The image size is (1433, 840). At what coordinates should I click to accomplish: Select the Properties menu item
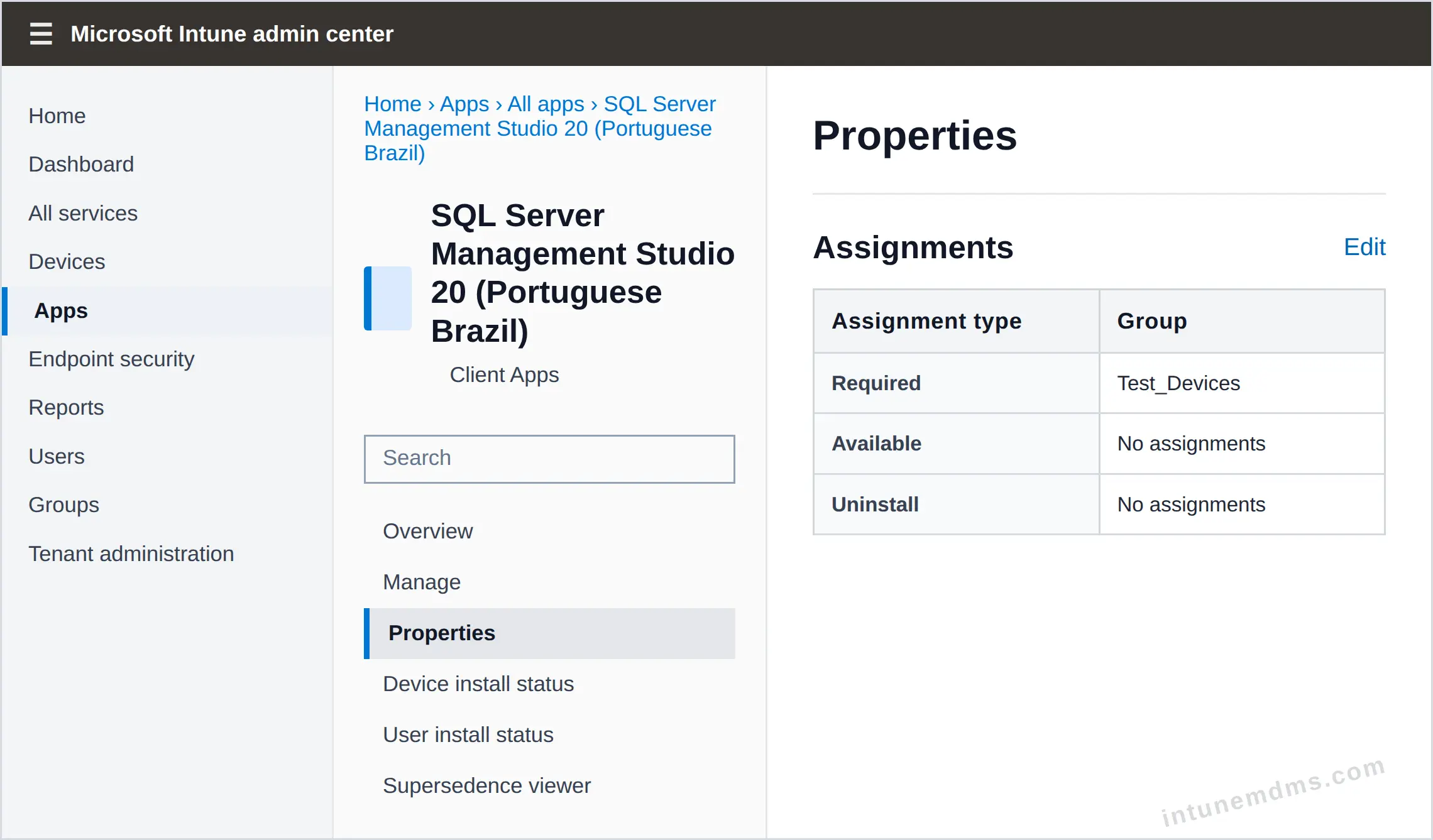549,633
